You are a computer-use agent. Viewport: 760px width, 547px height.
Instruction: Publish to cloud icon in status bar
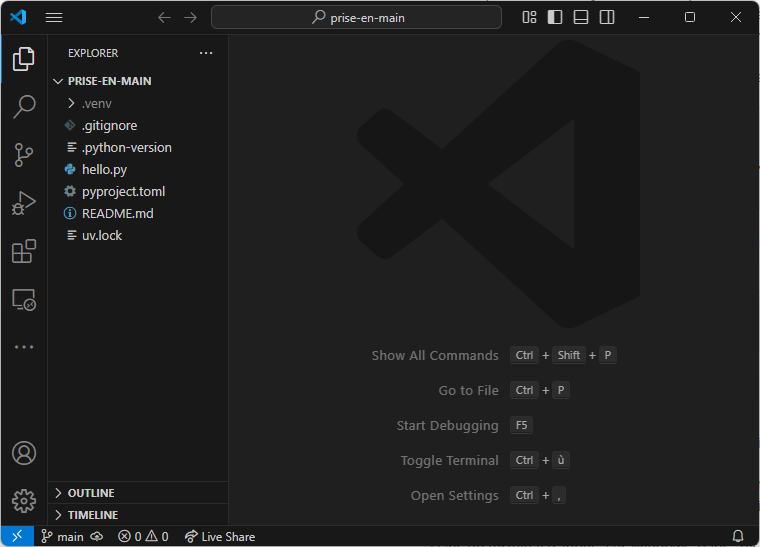click(x=97, y=536)
